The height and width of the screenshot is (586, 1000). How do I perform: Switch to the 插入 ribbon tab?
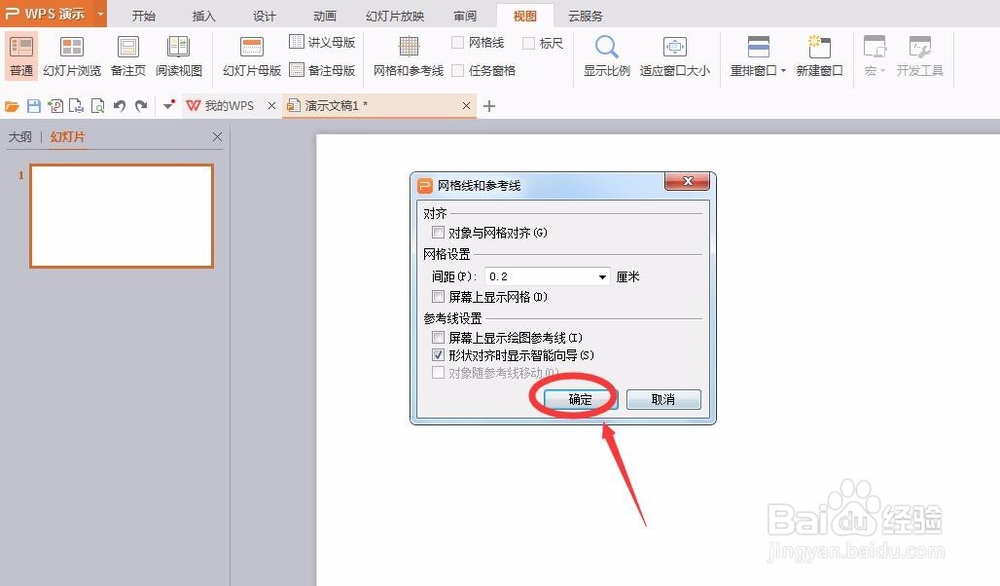pyautogui.click(x=203, y=15)
